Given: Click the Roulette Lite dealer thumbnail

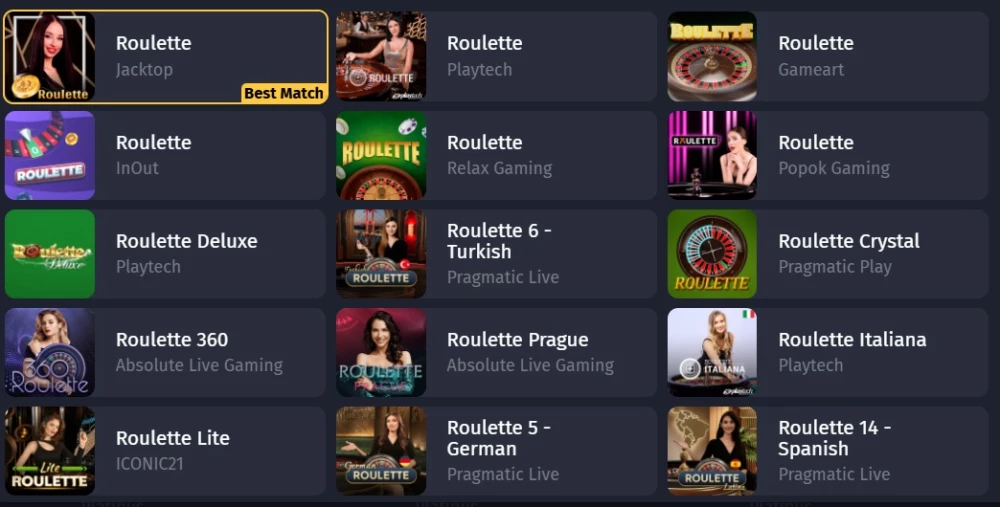Looking at the screenshot, I should pos(50,451).
